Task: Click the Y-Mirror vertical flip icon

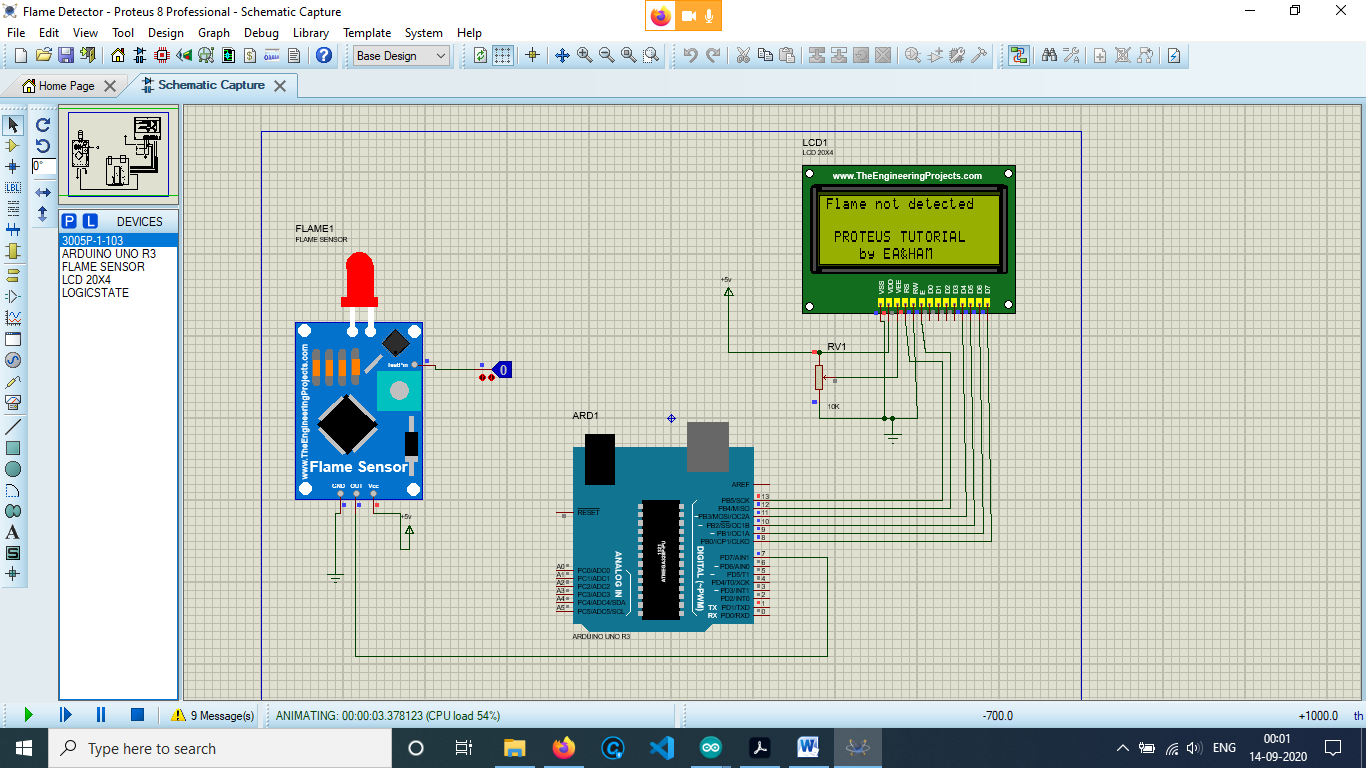Action: 43,213
